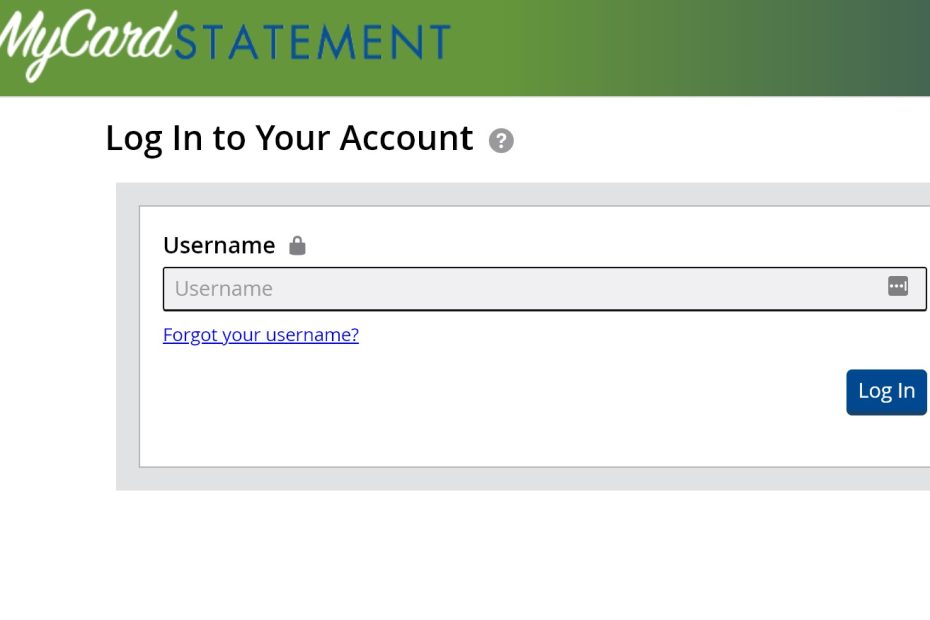Click blank space left of Log In button
The image size is (930, 620).
click(600, 392)
